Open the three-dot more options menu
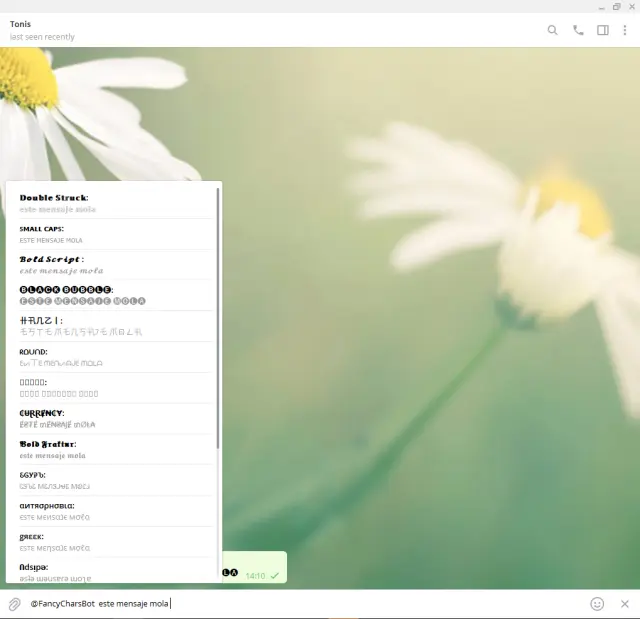This screenshot has height=619, width=640. point(625,30)
